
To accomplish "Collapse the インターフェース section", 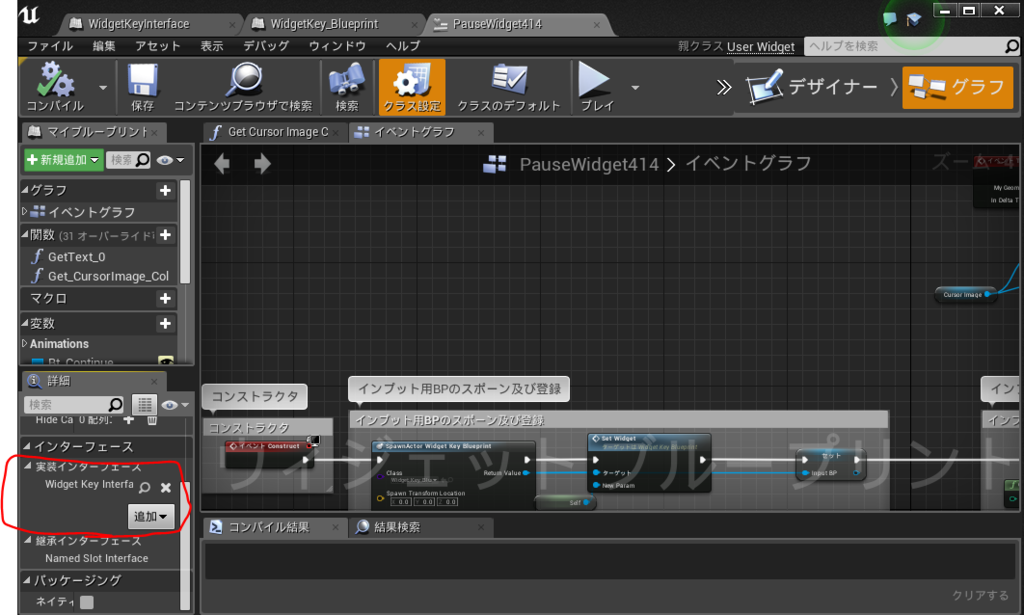I will point(27,447).
